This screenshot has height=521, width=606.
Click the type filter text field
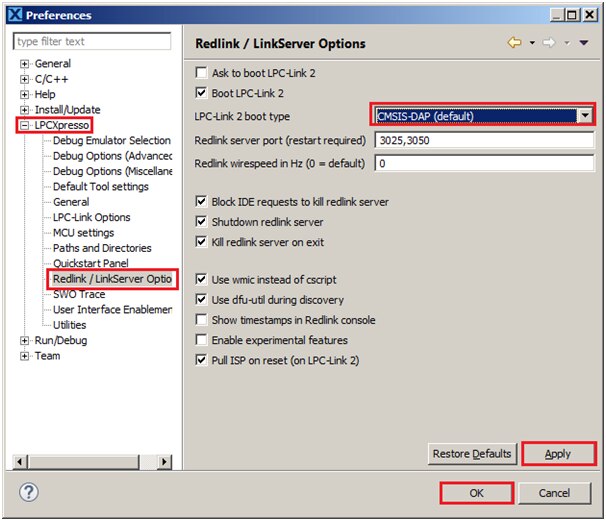pos(92,41)
